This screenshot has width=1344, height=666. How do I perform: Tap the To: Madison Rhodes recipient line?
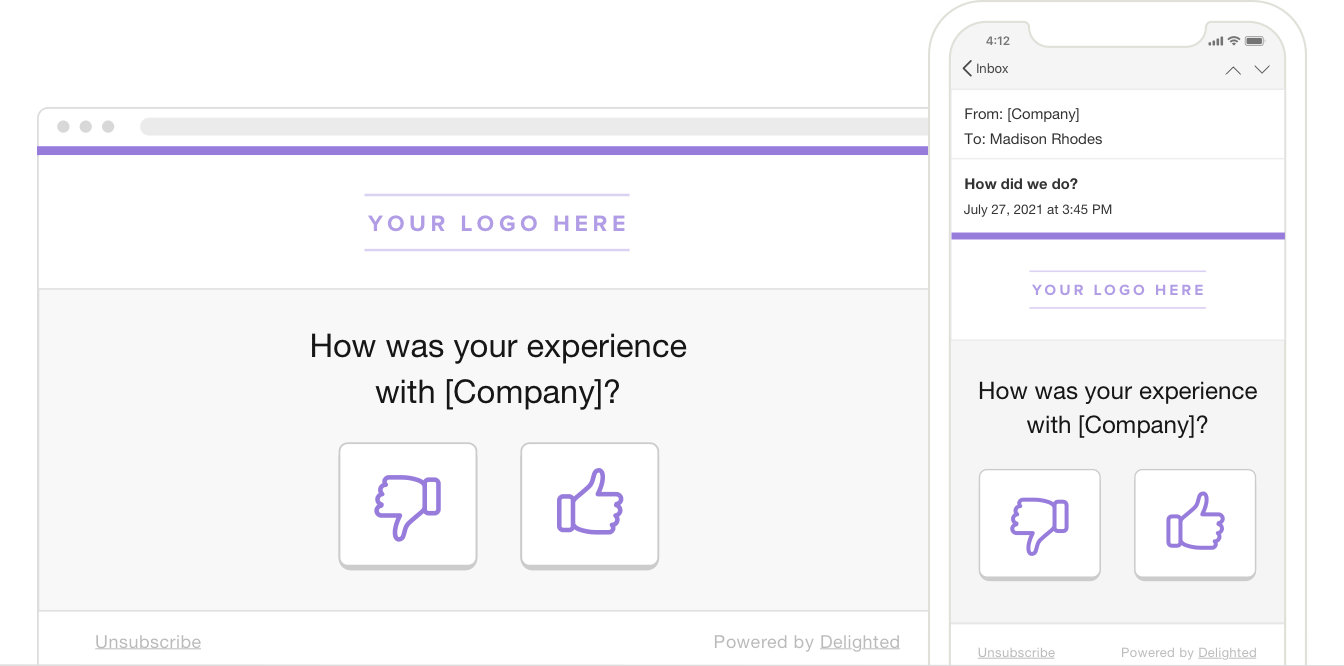(x=1033, y=139)
